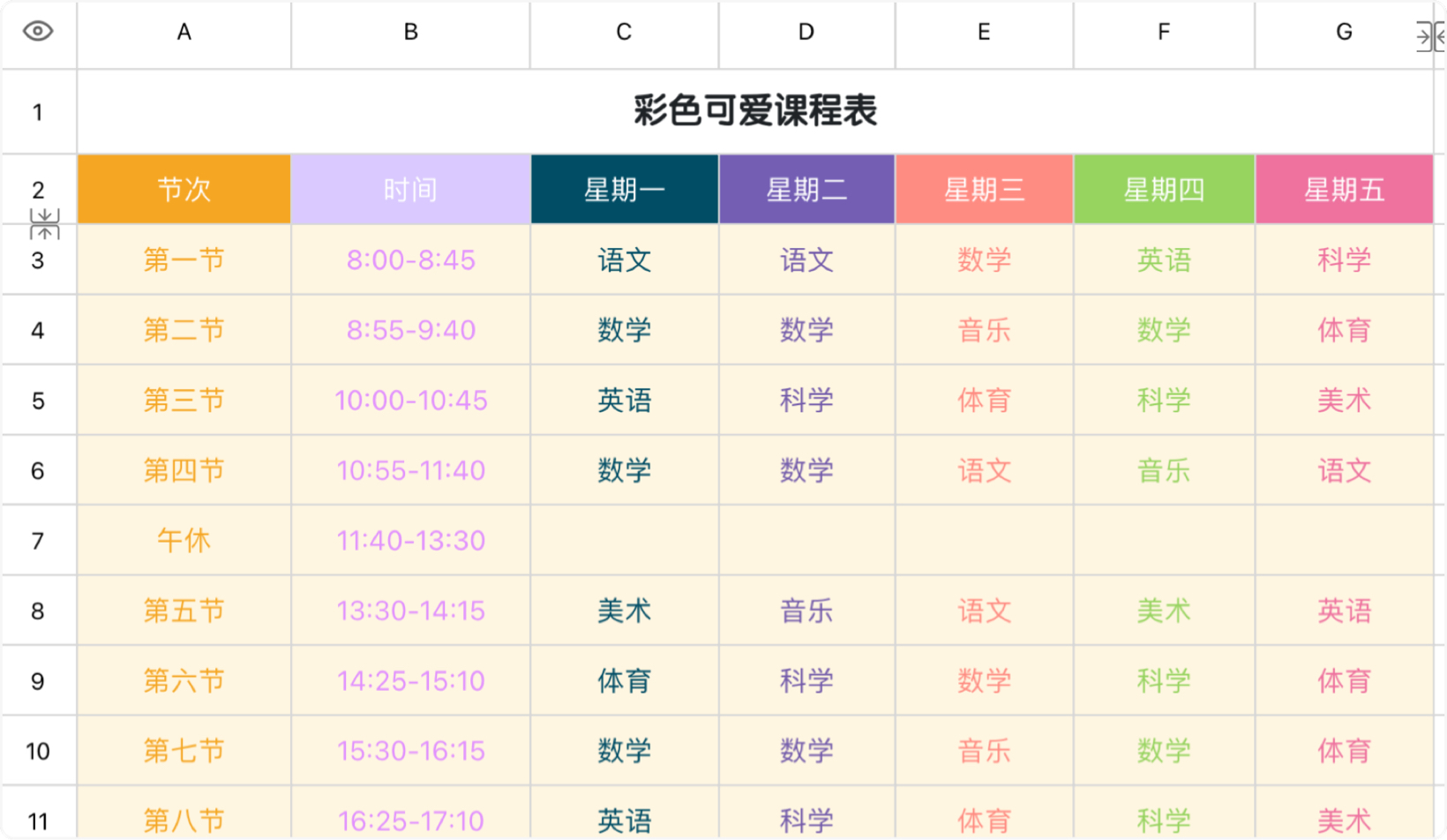
Task: Click 英语 under 星期四 in row 3
Action: click(x=1164, y=260)
